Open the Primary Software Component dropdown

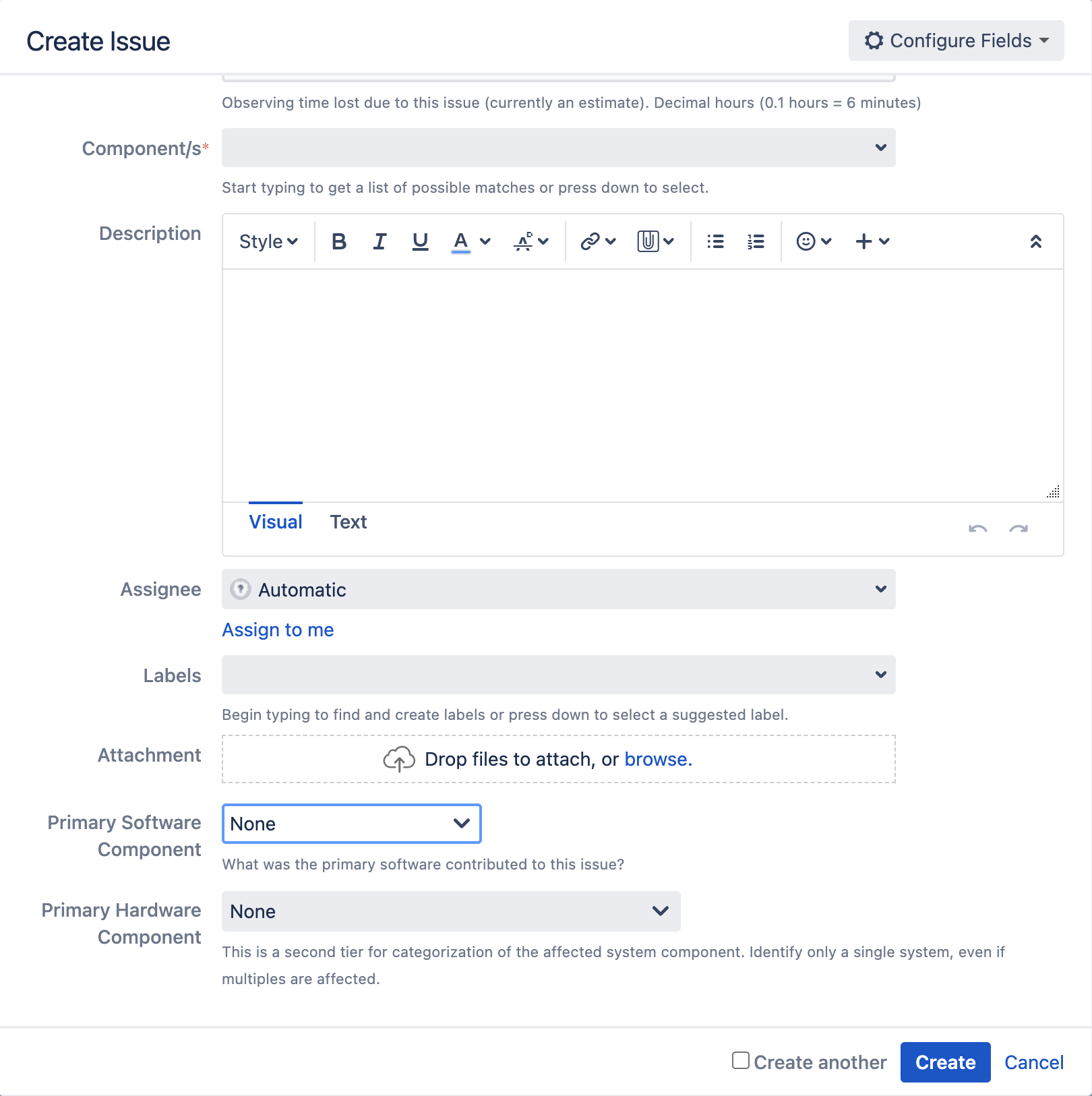tap(351, 824)
